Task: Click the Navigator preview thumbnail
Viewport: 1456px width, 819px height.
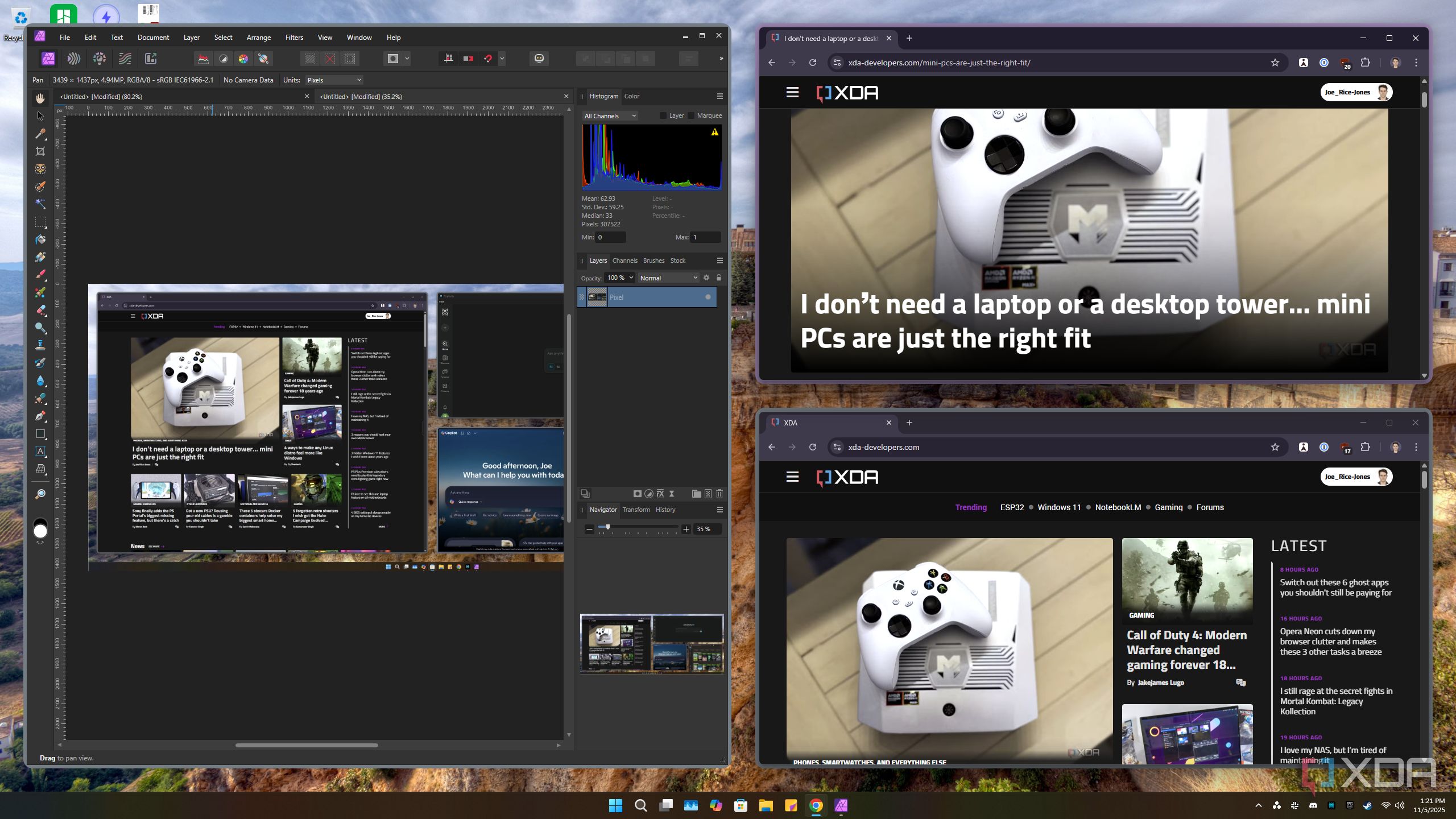Action: pyautogui.click(x=652, y=643)
